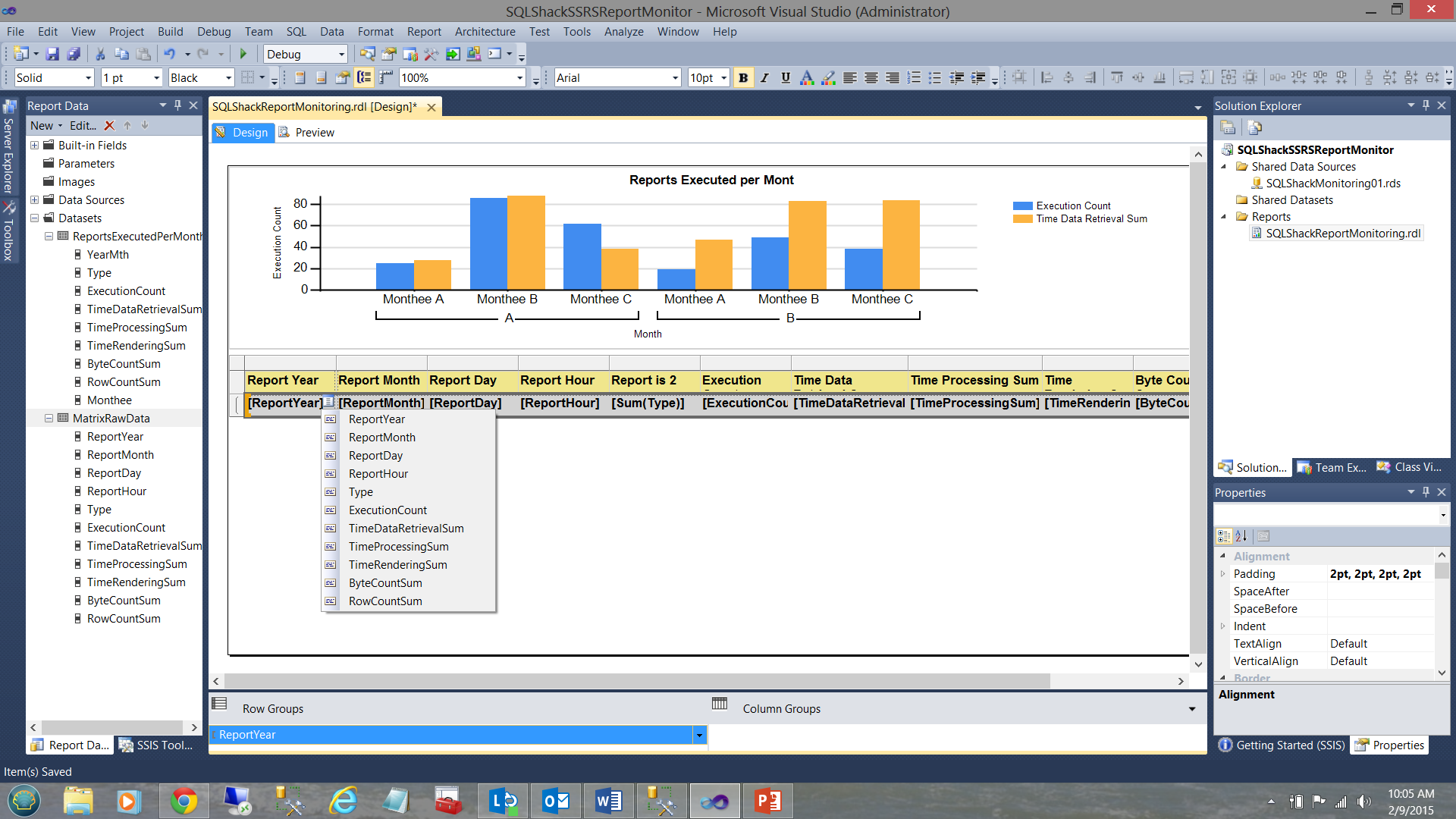Open Chrome from the Windows taskbar
This screenshot has width=1456, height=819.
pyautogui.click(x=184, y=801)
